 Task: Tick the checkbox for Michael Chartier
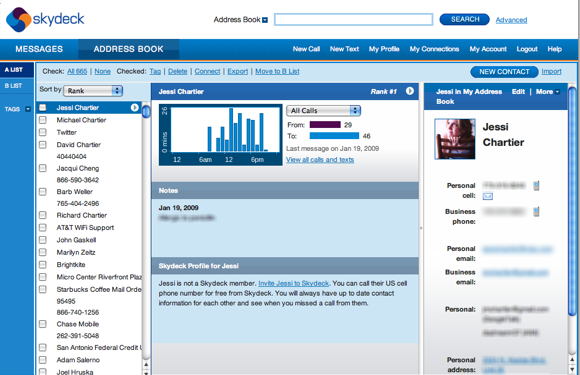[x=43, y=120]
